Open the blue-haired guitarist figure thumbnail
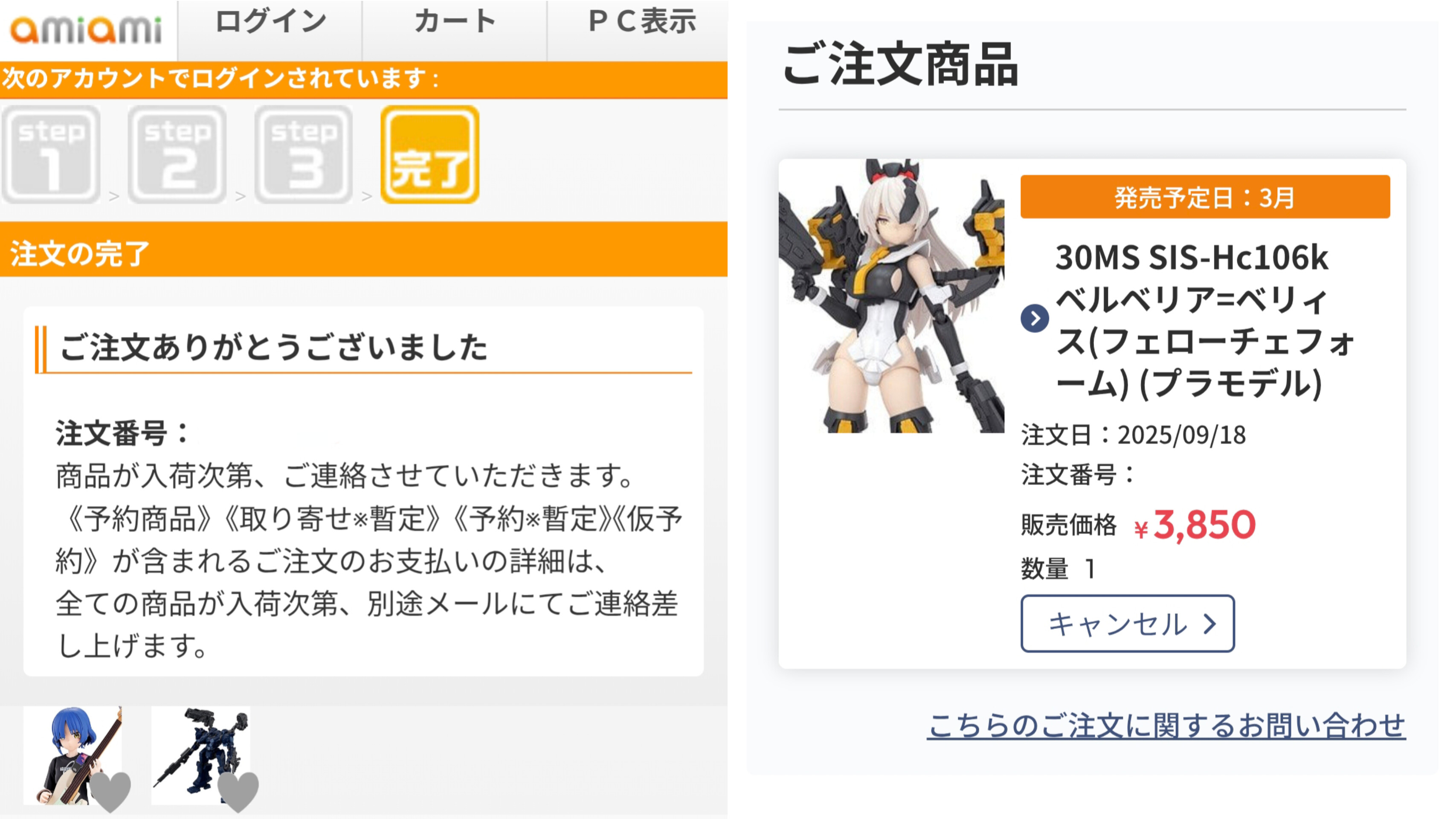The height and width of the screenshot is (819, 1456). [x=73, y=755]
